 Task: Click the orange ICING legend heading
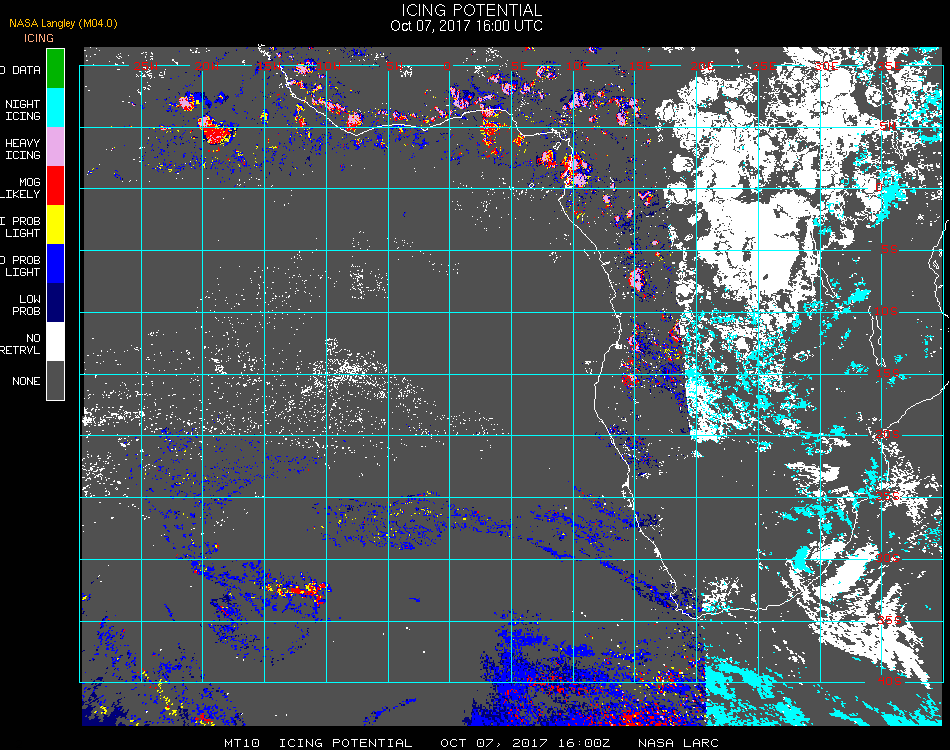pyautogui.click(x=39, y=38)
